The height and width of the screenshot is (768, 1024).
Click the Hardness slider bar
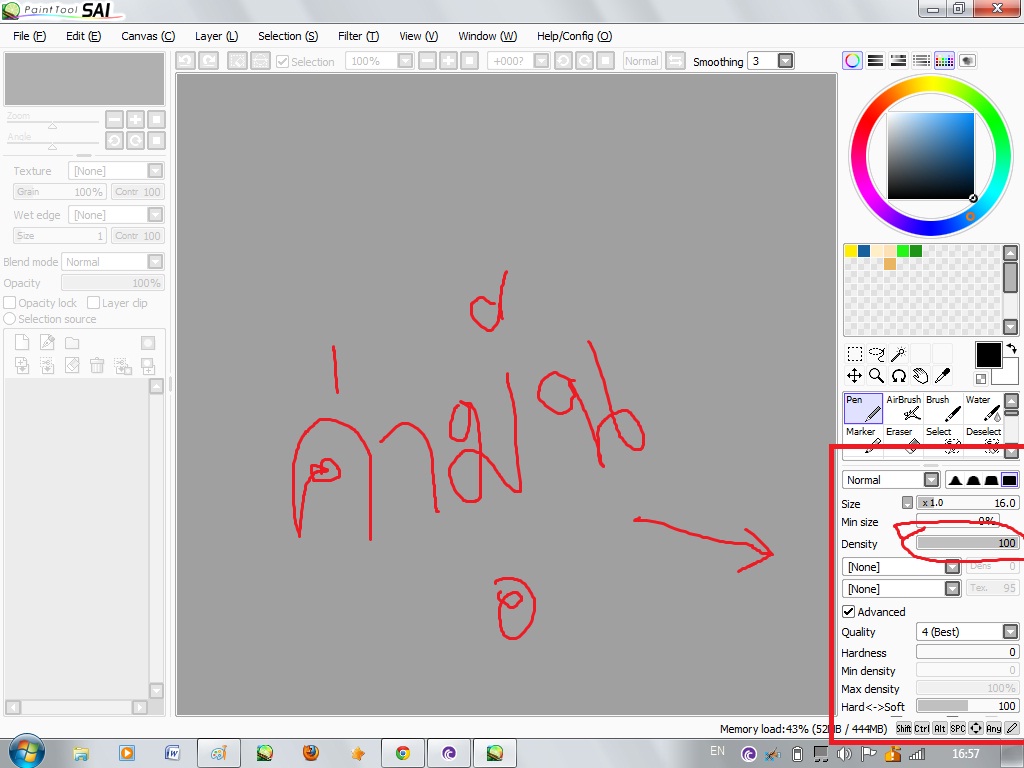[x=967, y=652]
